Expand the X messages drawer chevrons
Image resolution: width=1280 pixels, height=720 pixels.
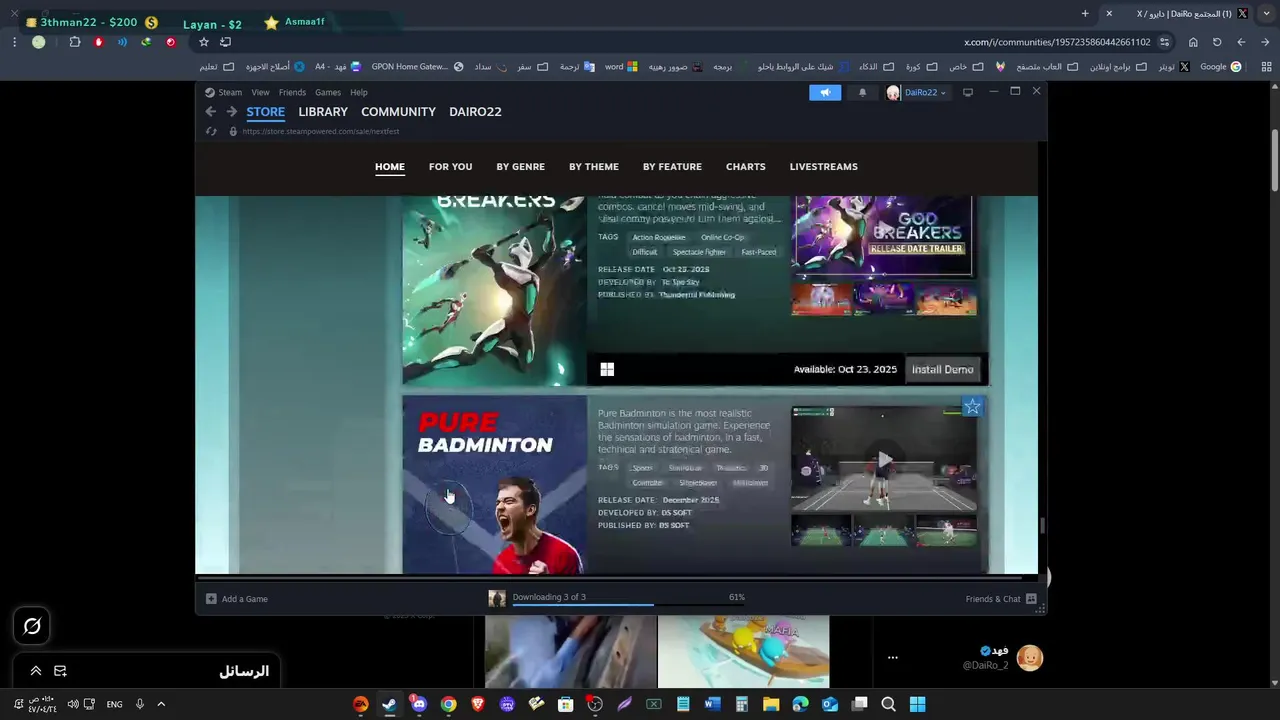35,671
